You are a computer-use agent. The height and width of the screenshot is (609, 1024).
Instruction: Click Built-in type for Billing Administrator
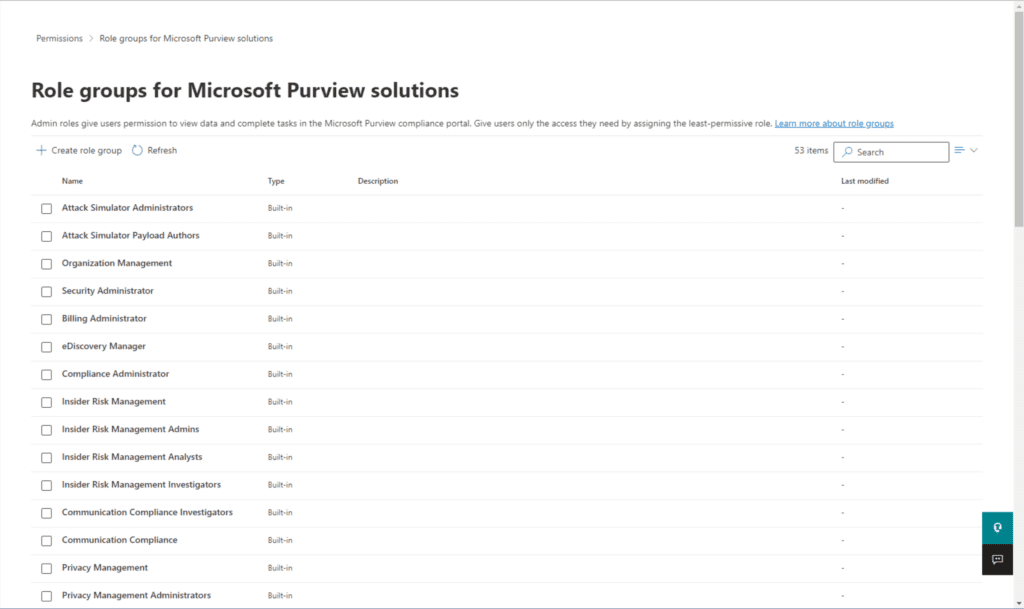coord(280,319)
